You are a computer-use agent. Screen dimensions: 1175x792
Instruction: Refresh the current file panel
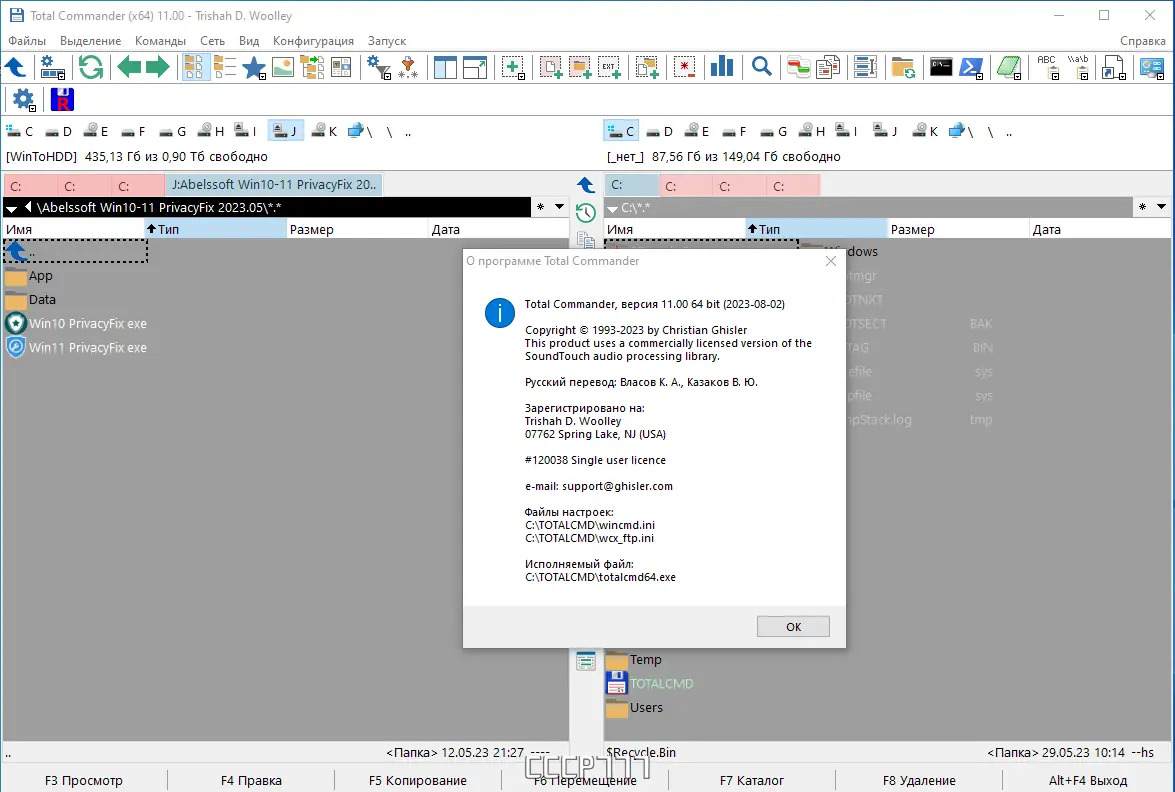point(91,67)
